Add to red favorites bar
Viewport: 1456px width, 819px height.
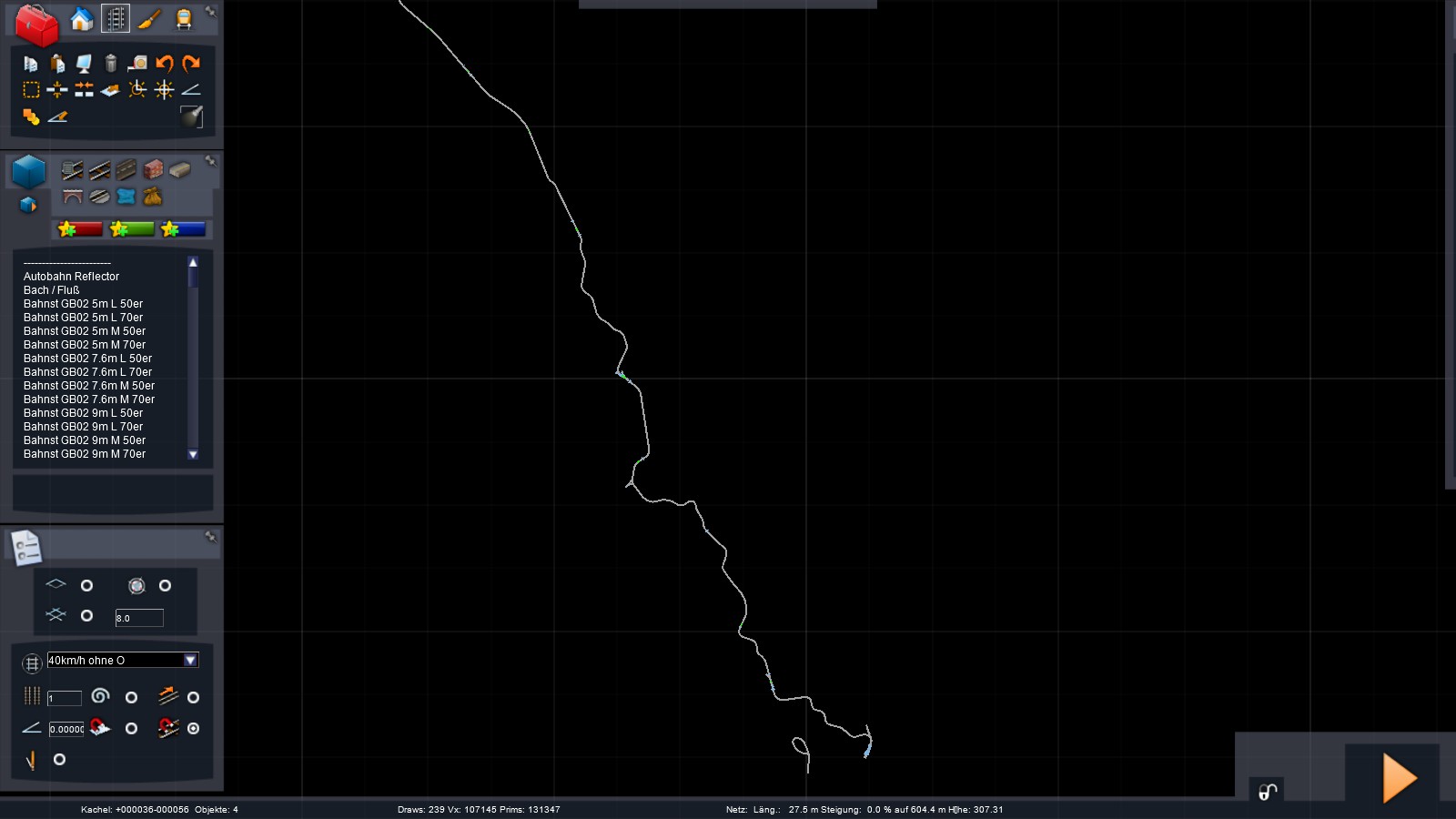[80, 229]
